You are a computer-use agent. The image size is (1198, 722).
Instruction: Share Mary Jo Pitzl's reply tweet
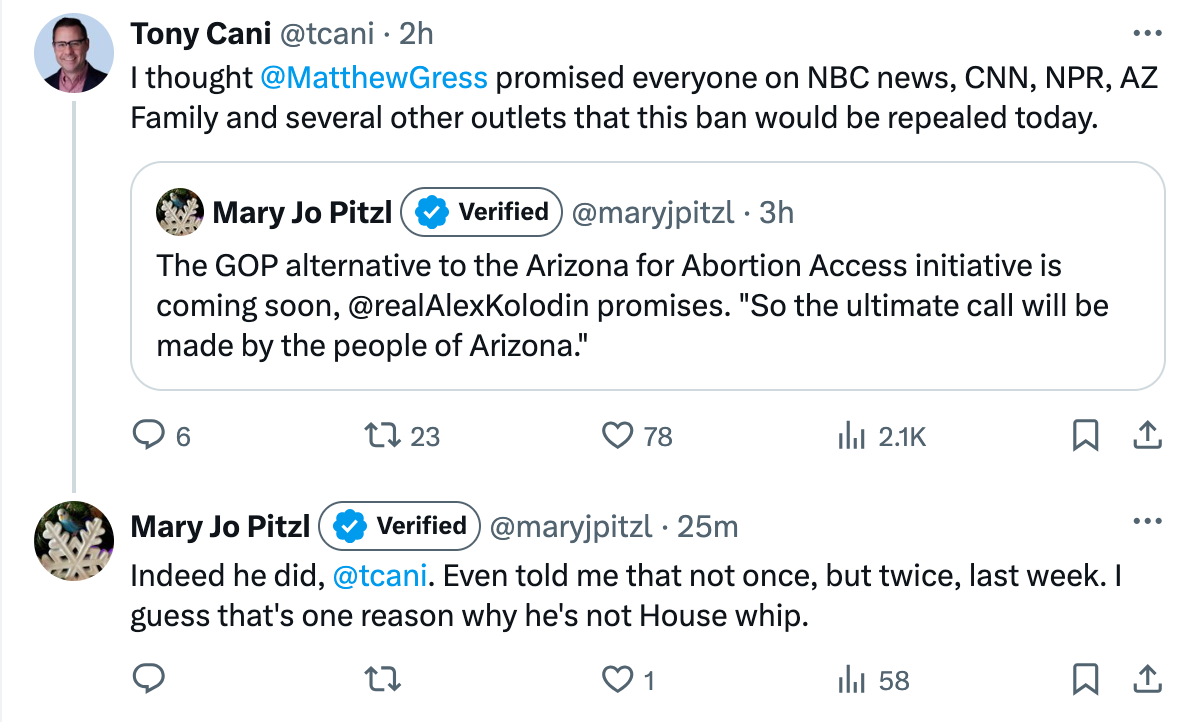tap(1146, 680)
